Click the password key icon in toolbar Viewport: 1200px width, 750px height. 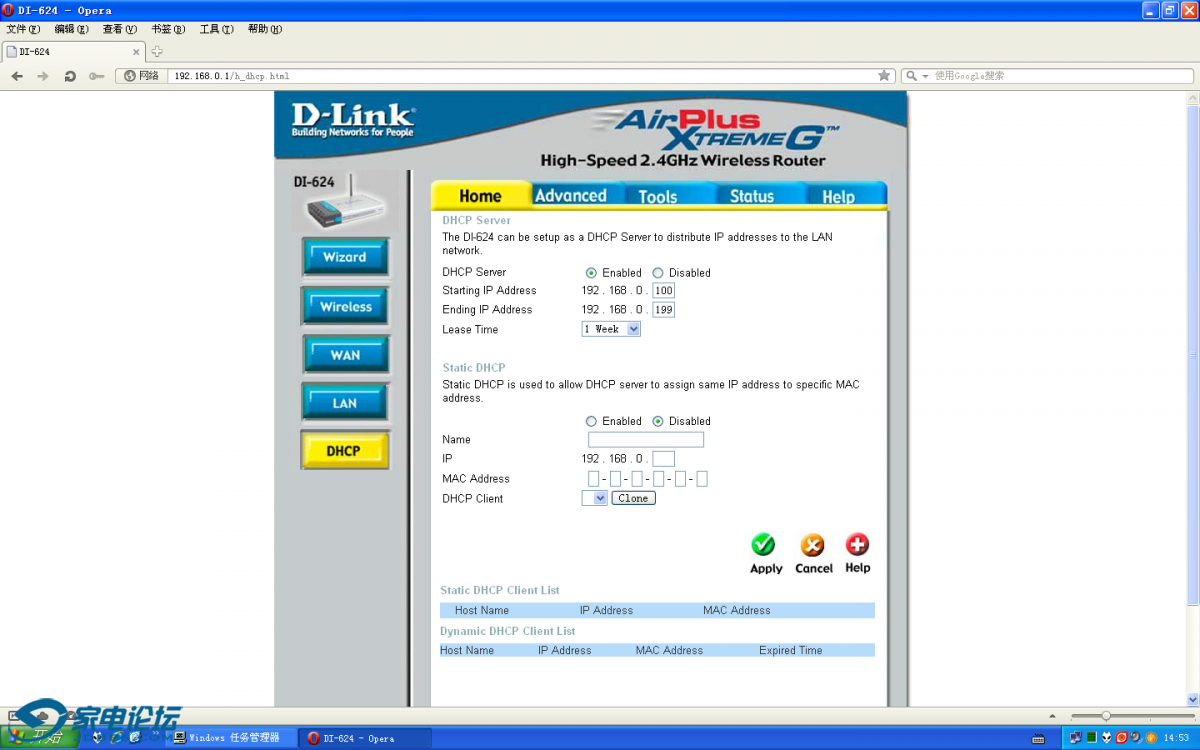(x=96, y=76)
